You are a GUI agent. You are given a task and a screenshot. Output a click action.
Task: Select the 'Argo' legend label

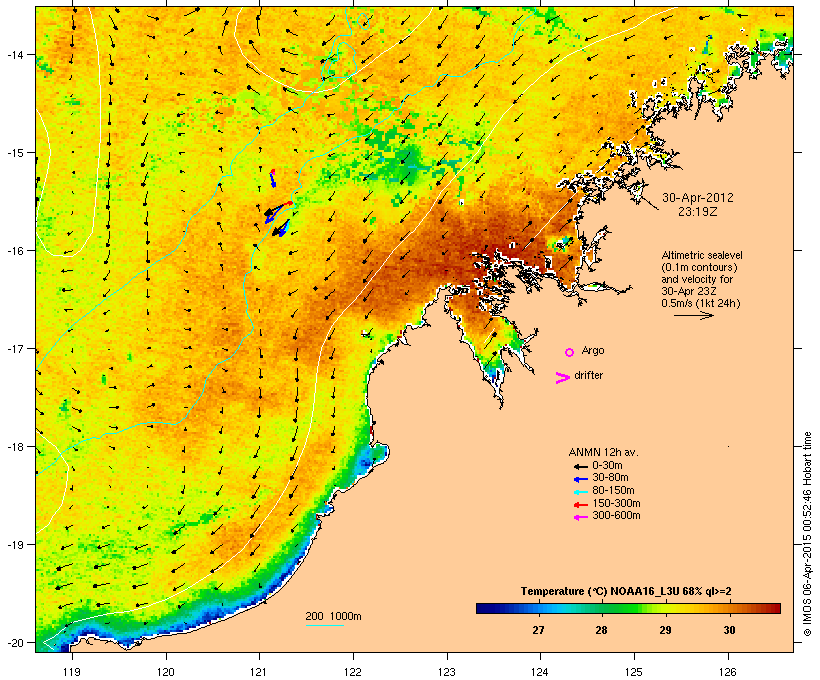(593, 350)
